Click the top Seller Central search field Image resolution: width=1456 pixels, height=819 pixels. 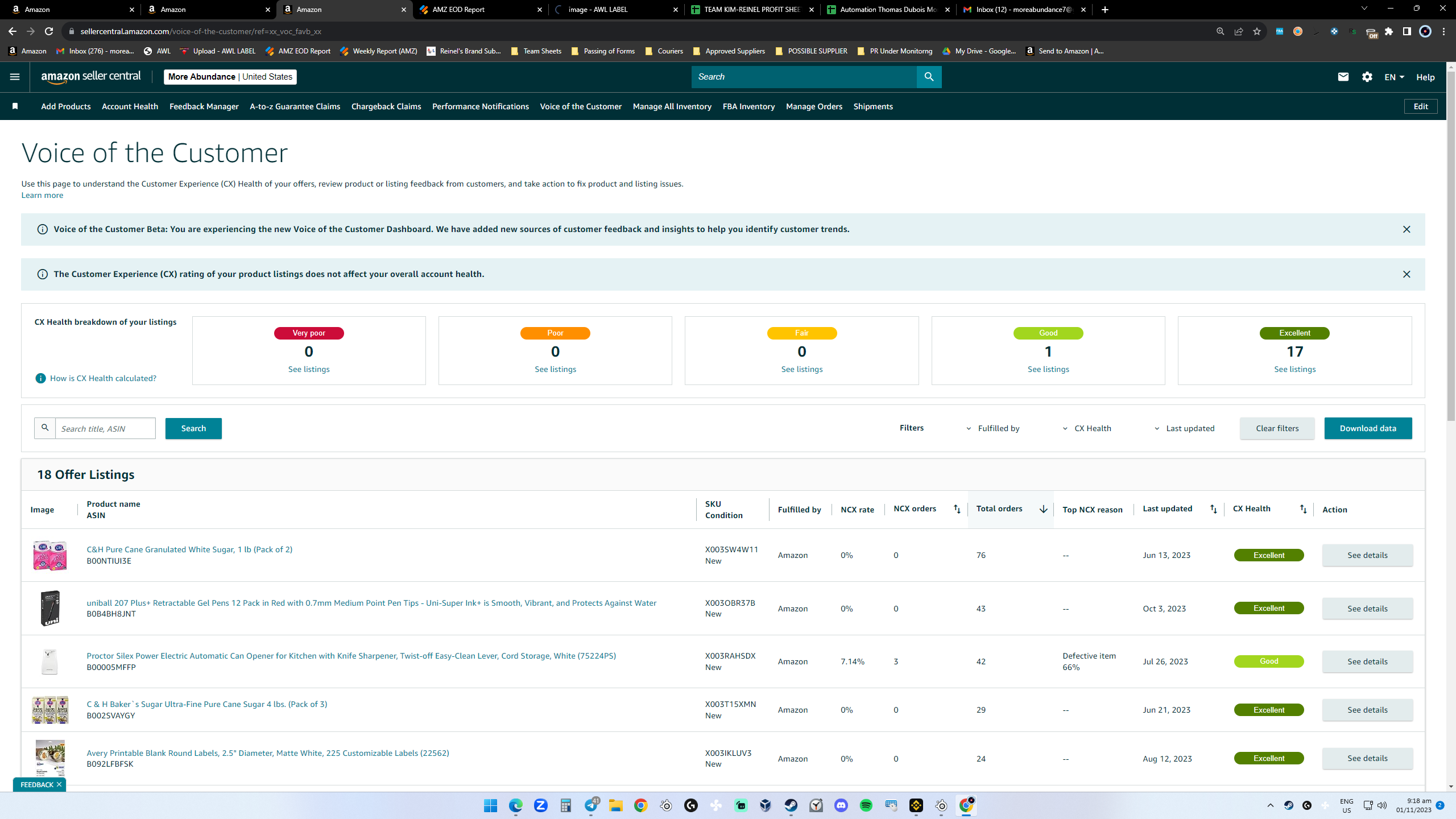[804, 77]
